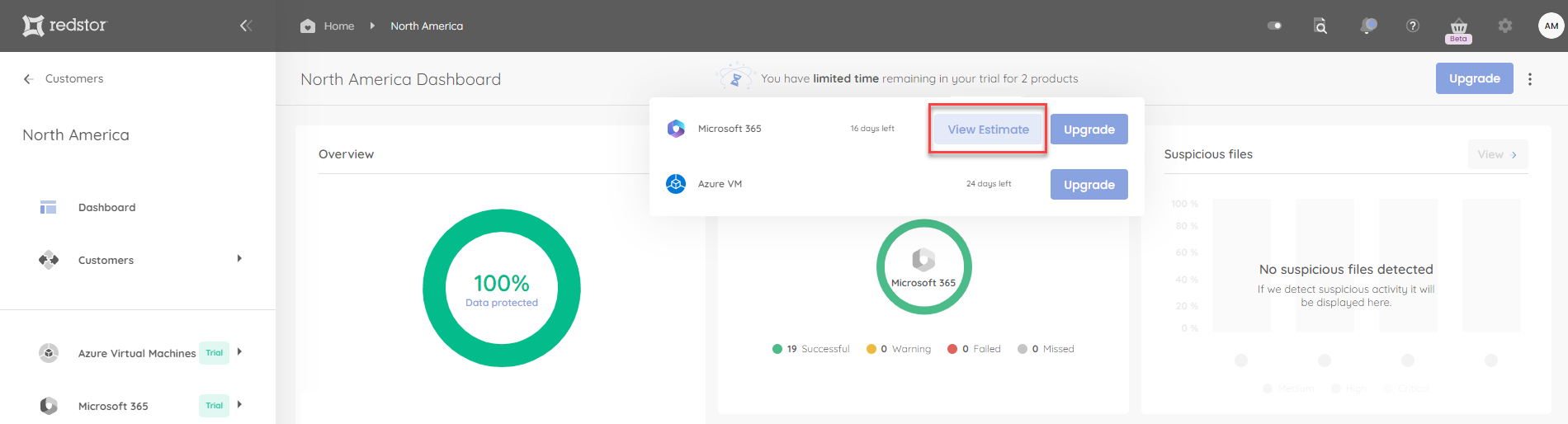The width and height of the screenshot is (1568, 424).
Task: Open the help question mark icon
Action: coord(1413,26)
